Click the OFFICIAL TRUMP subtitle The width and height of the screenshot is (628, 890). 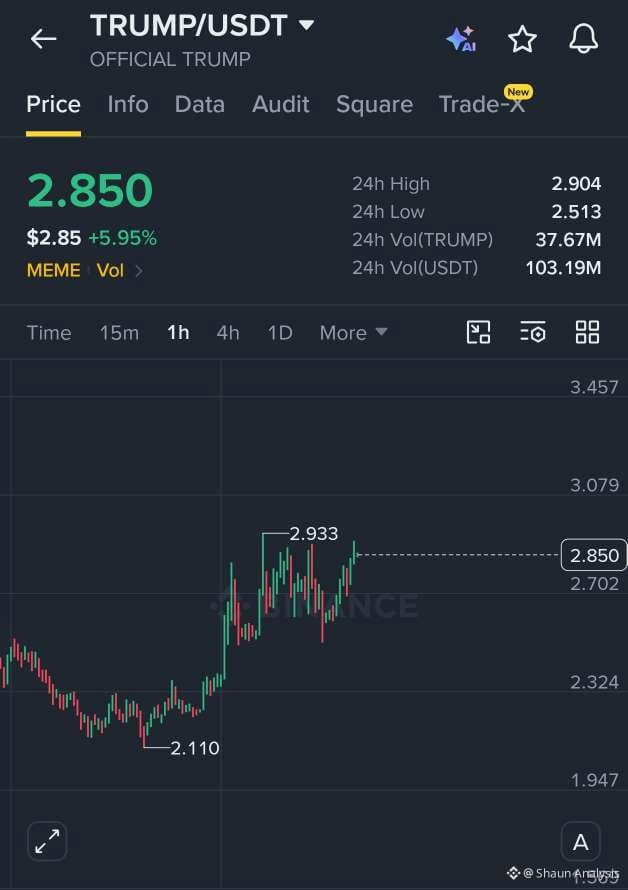[x=170, y=59]
